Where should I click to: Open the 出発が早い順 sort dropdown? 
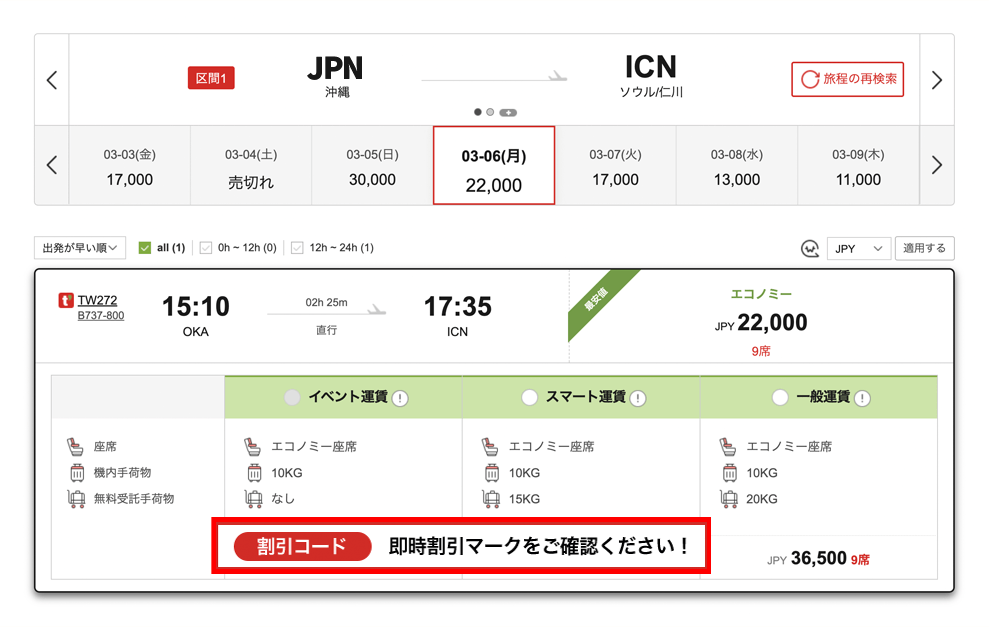point(80,248)
